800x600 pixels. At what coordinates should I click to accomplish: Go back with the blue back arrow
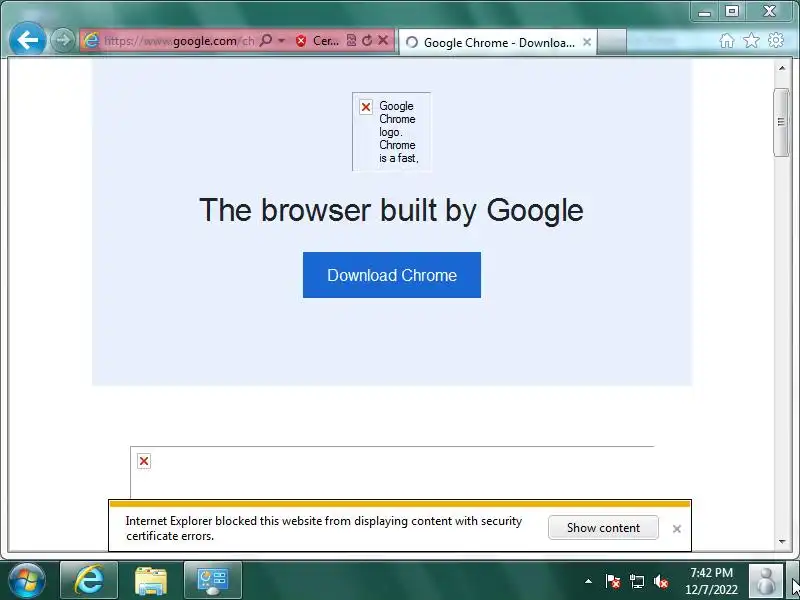[27, 39]
